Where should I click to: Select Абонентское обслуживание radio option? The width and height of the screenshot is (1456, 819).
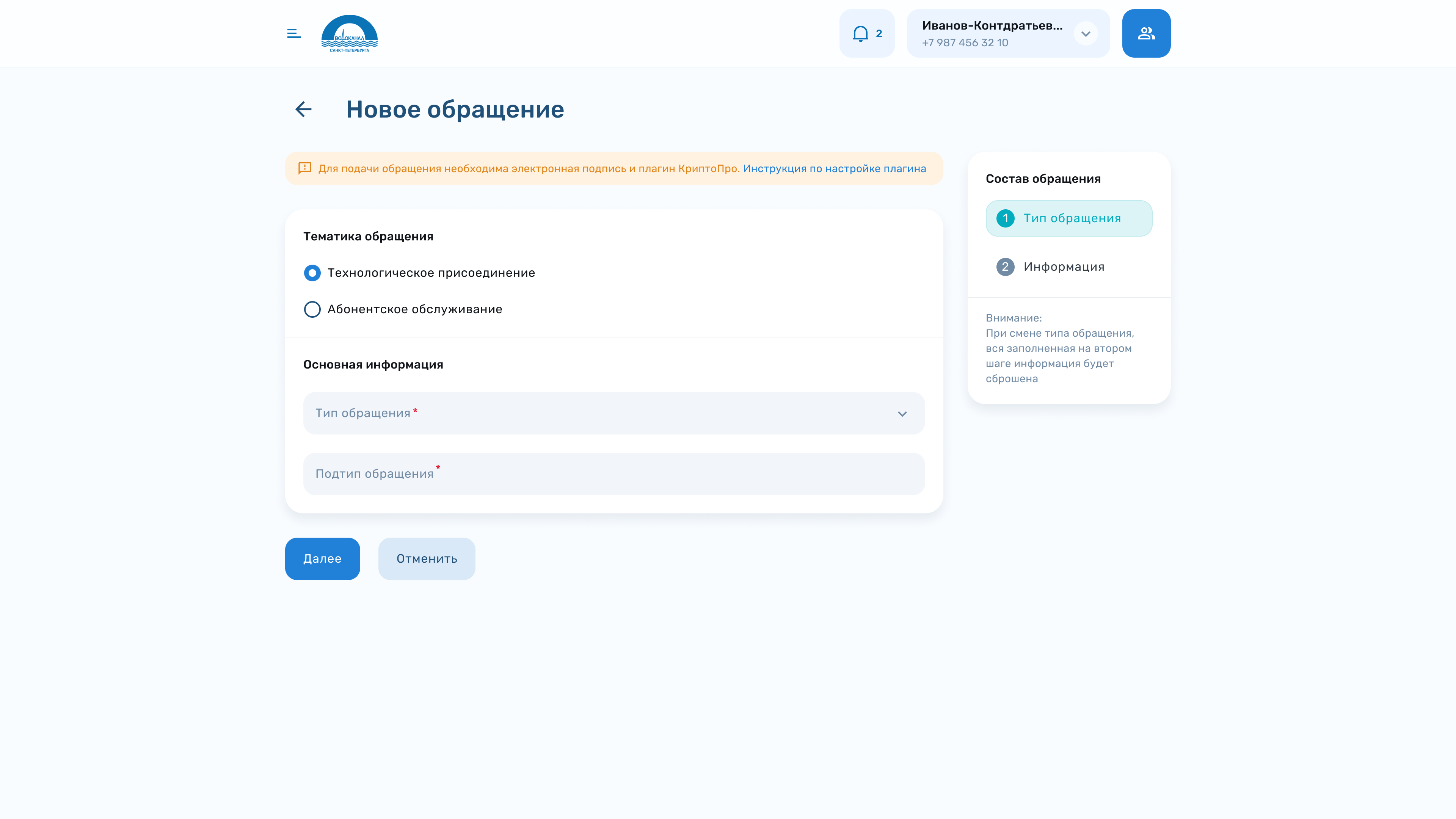coord(312,309)
